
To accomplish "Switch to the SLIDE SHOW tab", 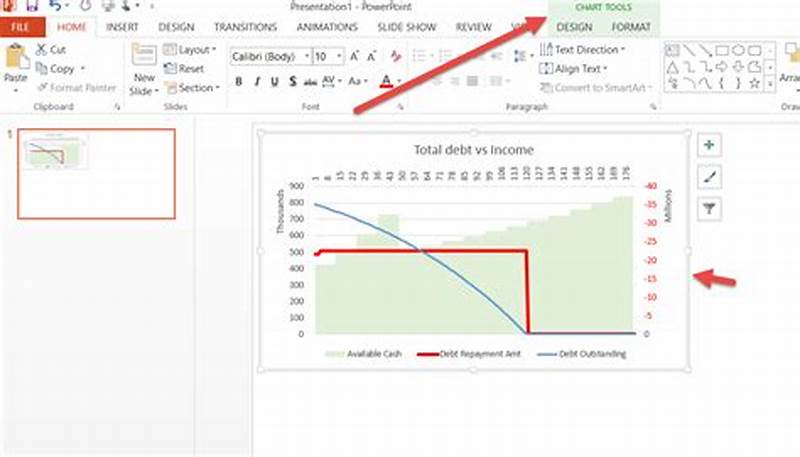I will coord(407,27).
